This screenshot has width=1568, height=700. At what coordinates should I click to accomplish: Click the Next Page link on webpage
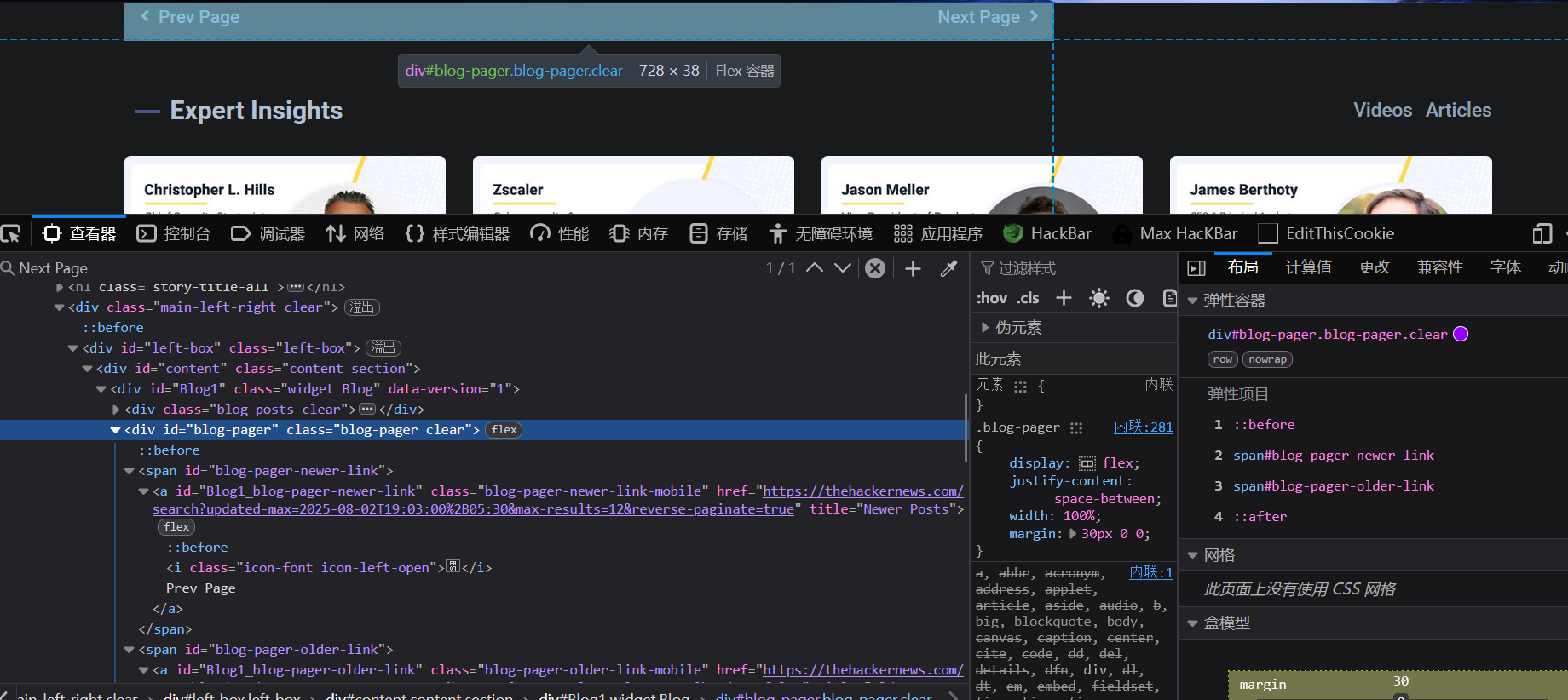pyautogui.click(x=988, y=17)
